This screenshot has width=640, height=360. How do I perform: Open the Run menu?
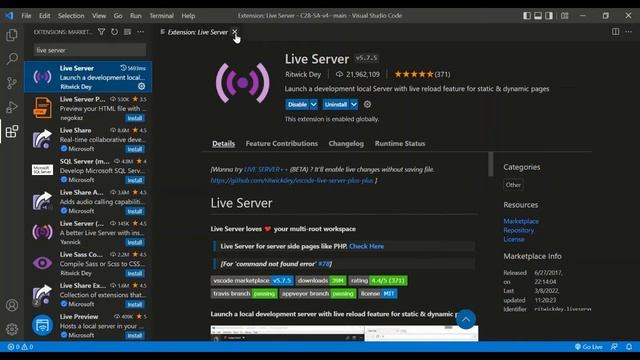pyautogui.click(x=136, y=16)
